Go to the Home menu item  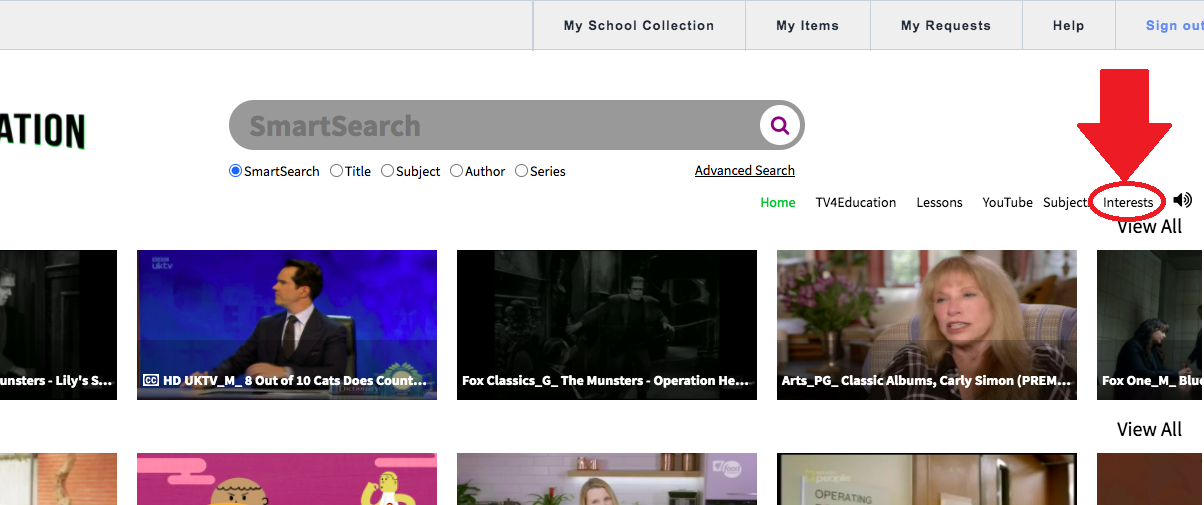(778, 202)
